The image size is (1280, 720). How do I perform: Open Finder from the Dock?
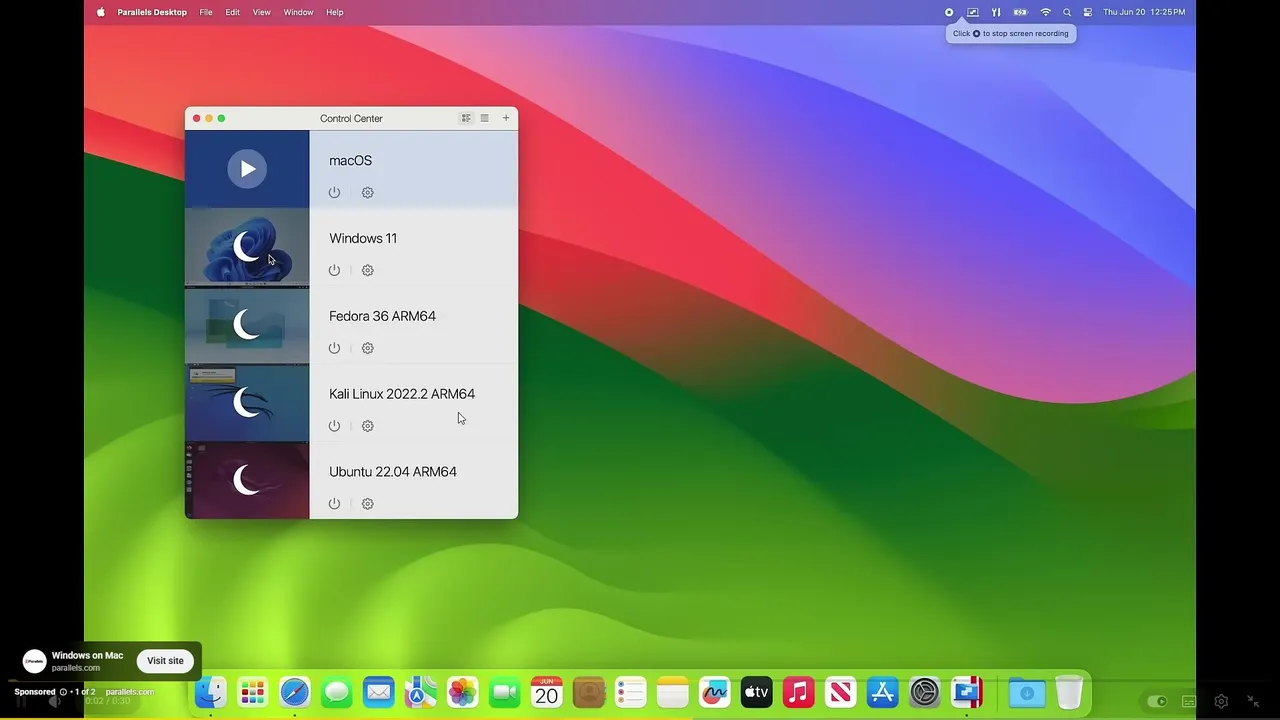click(x=211, y=692)
